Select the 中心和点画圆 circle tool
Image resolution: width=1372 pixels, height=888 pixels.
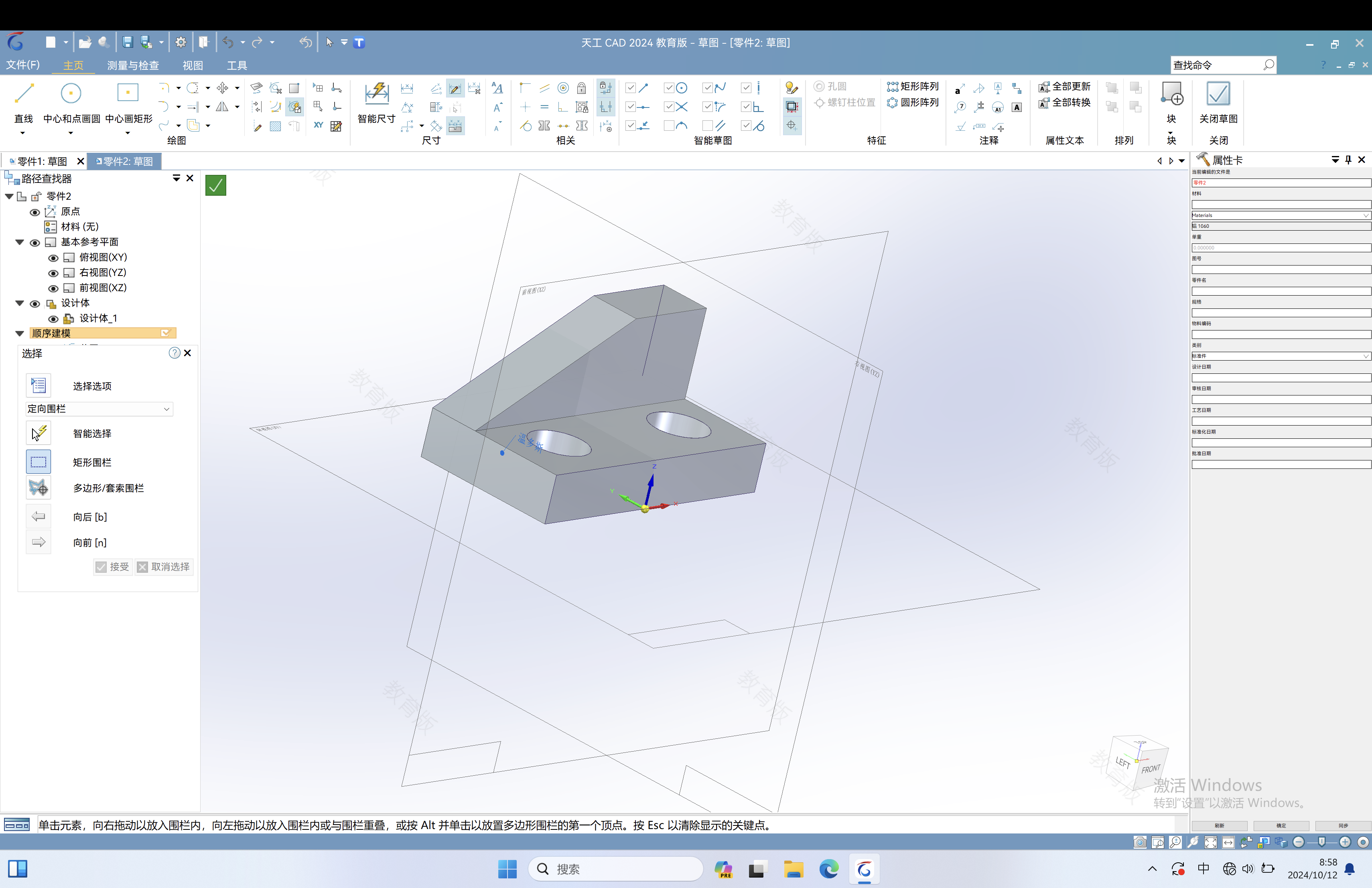pos(71,93)
